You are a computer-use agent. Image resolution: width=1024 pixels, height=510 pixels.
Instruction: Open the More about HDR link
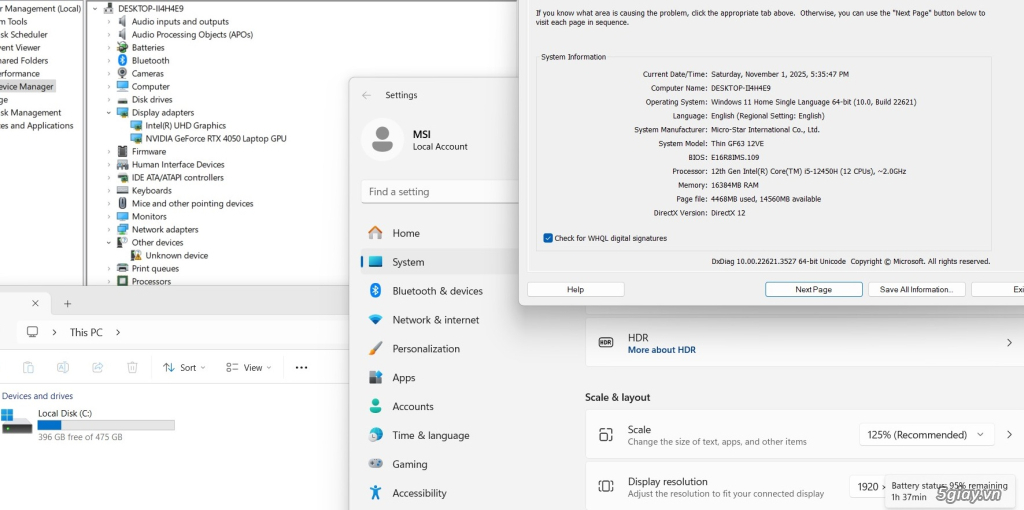coord(661,350)
